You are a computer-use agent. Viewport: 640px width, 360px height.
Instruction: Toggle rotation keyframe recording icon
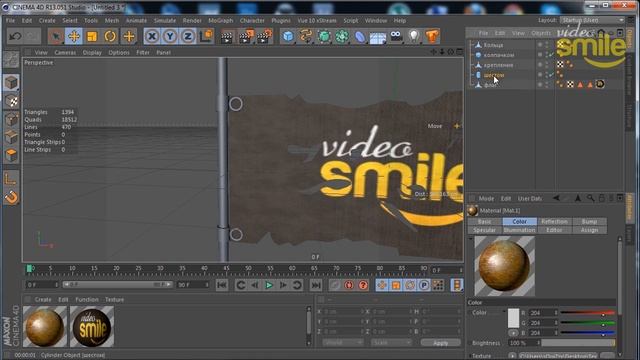410,285
